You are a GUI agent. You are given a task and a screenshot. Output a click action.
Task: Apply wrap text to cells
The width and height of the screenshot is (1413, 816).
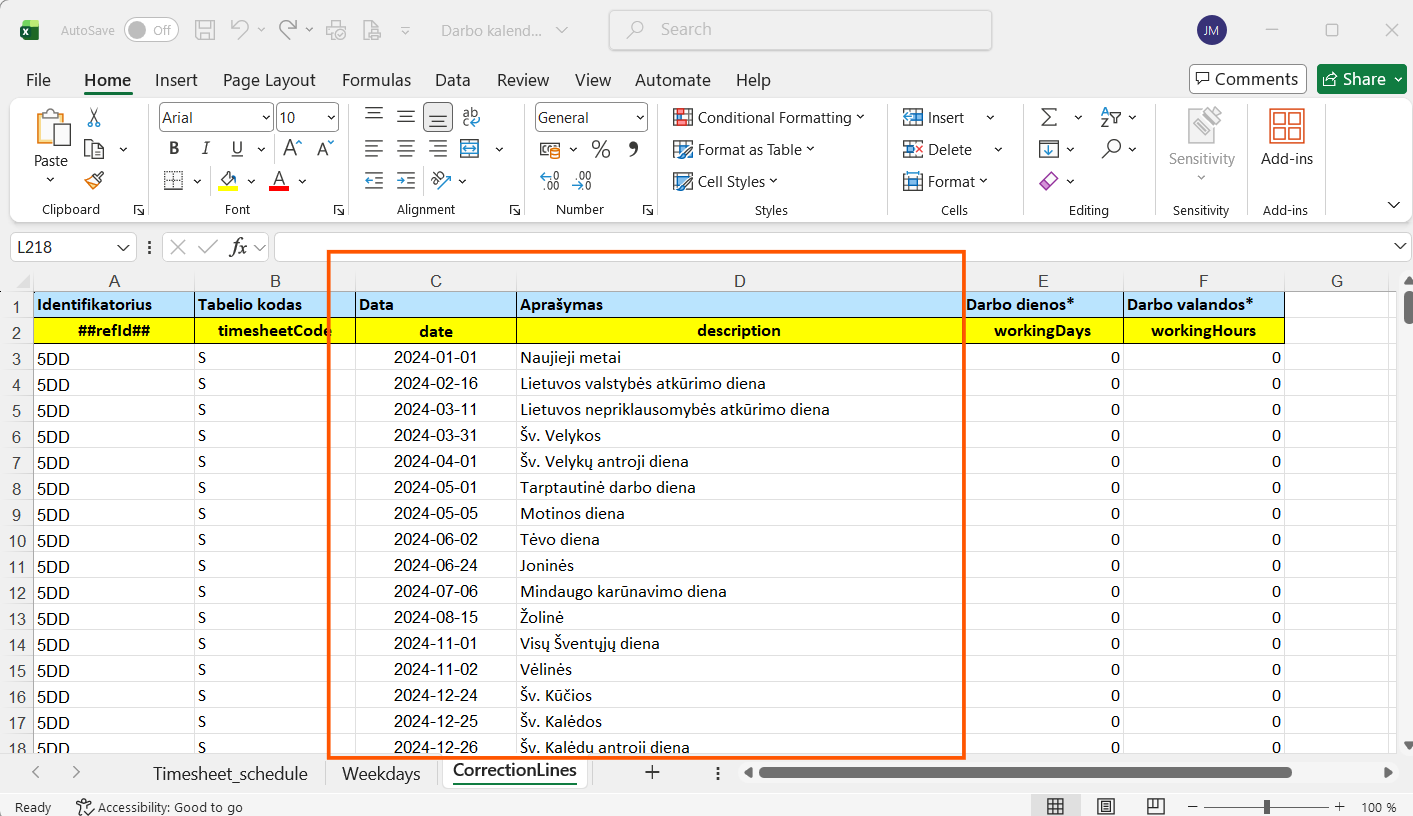[x=470, y=118]
